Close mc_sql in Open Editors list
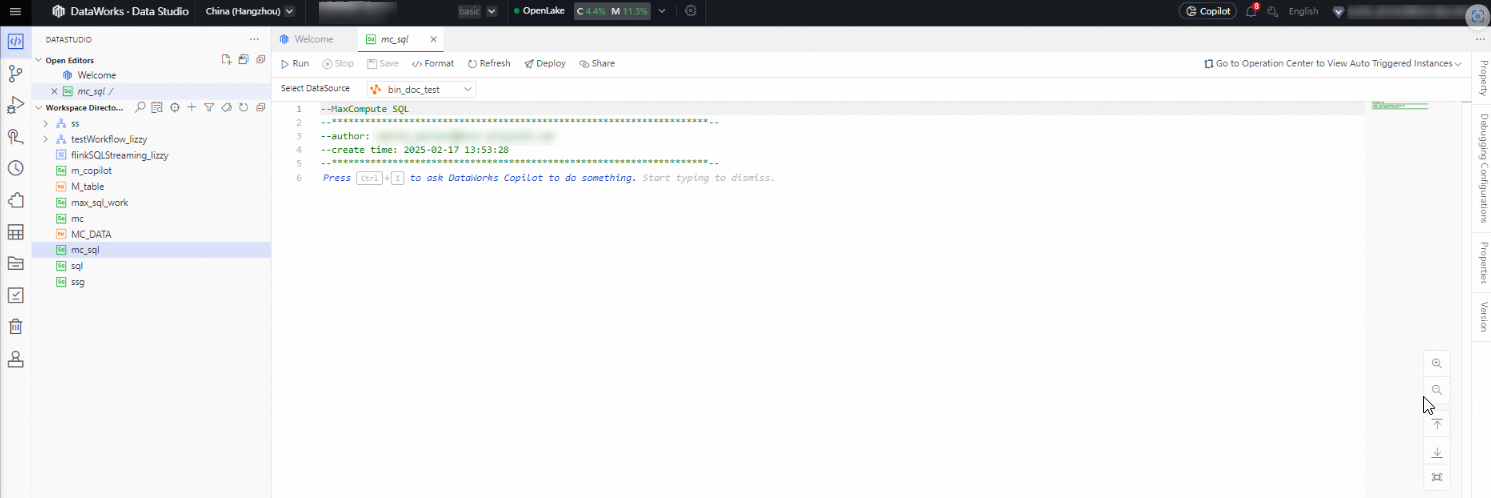 tap(54, 91)
